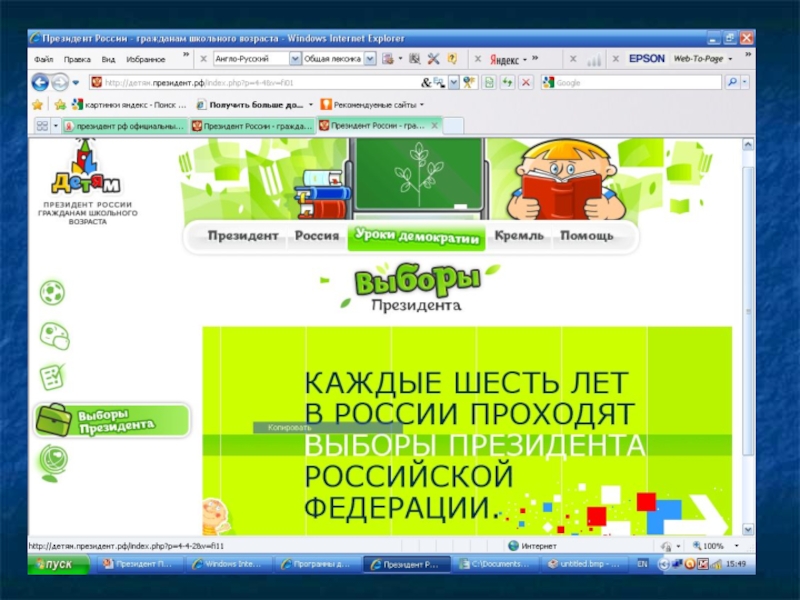The height and width of the screenshot is (600, 800).
Task: Open the Избранное menu
Action: (145, 59)
